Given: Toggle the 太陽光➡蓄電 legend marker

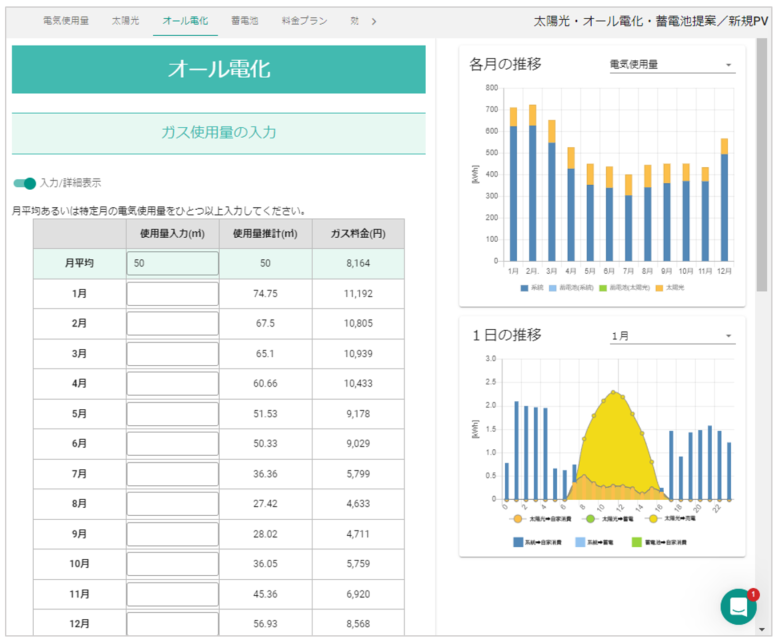Looking at the screenshot, I should pyautogui.click(x=590, y=519).
